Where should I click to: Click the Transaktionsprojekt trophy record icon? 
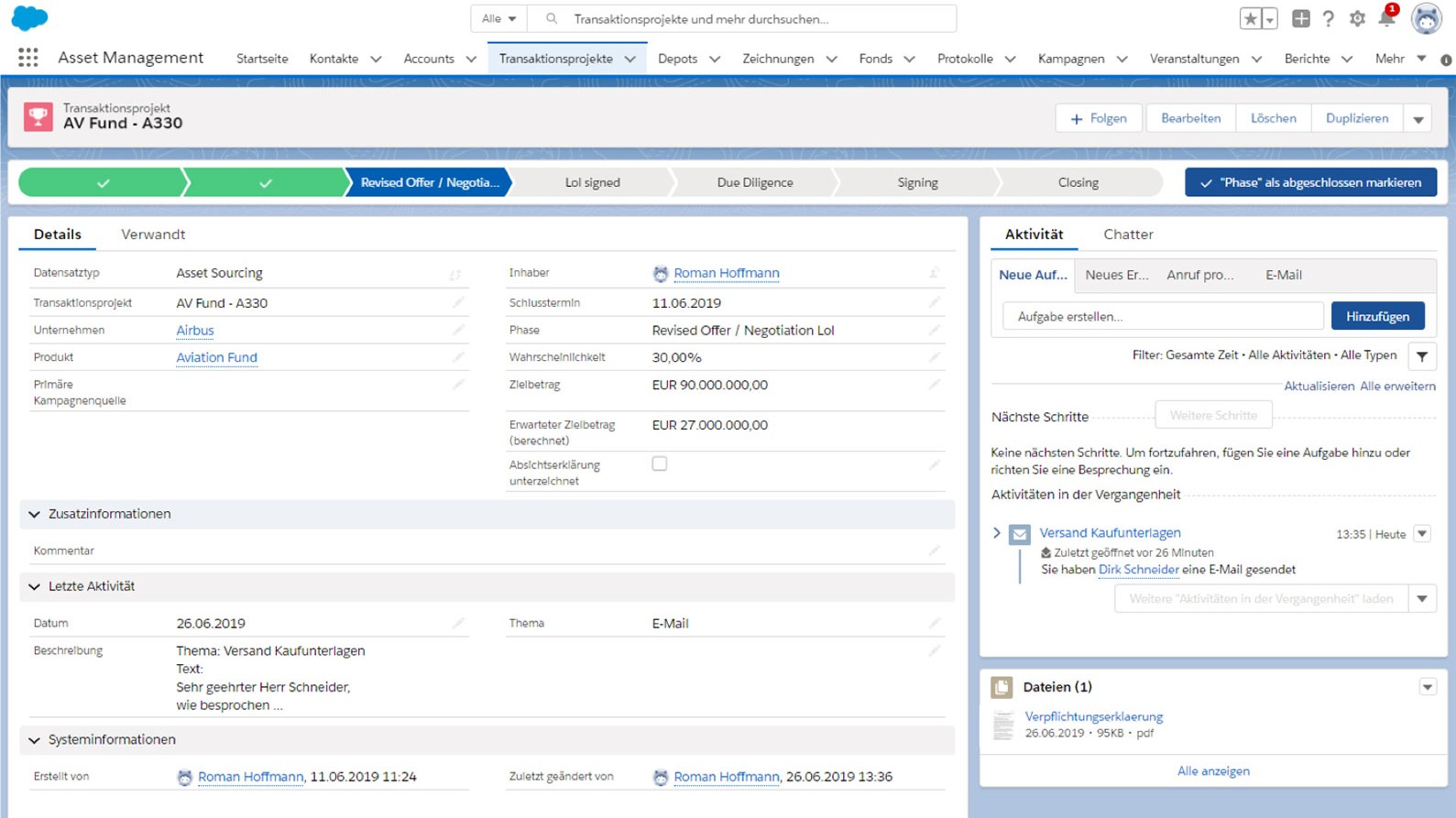pyautogui.click(x=38, y=116)
